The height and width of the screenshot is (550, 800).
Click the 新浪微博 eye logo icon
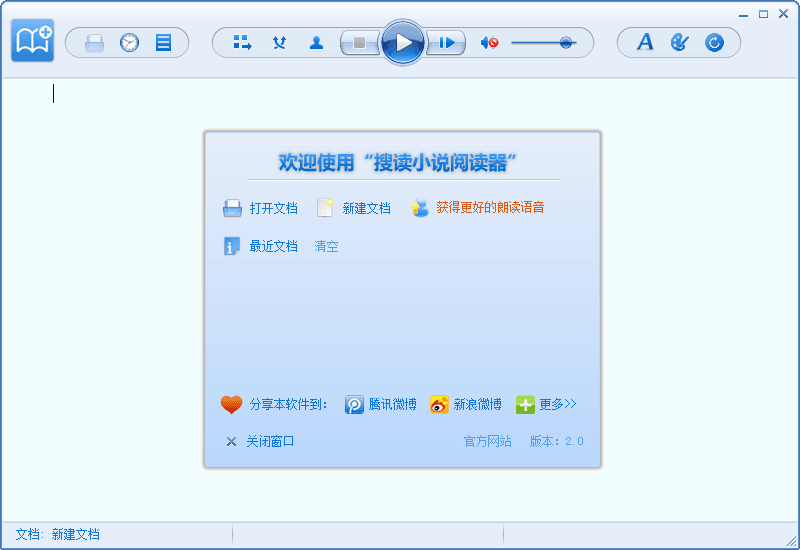439,405
